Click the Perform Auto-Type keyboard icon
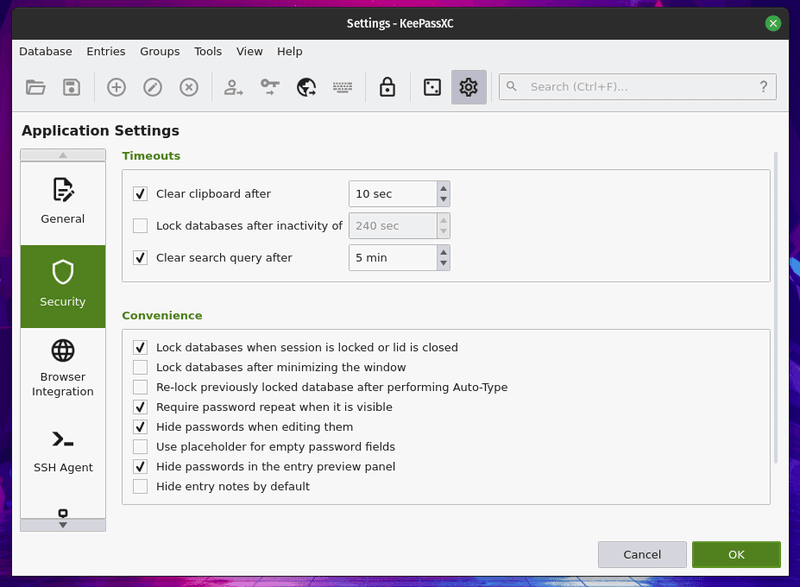800x587 pixels. click(343, 88)
